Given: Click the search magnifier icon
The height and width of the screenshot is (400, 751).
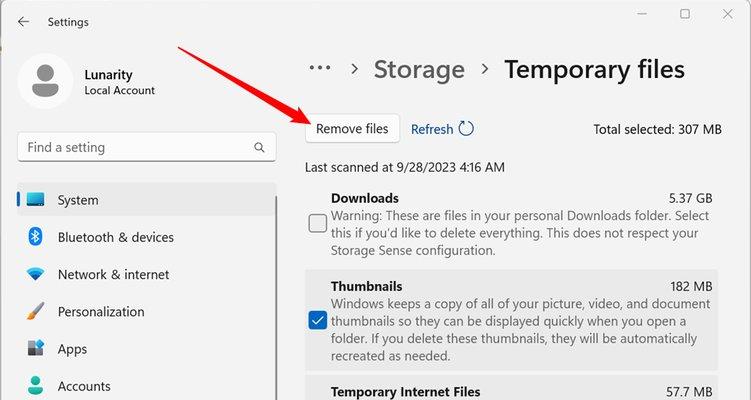Looking at the screenshot, I should [259, 147].
